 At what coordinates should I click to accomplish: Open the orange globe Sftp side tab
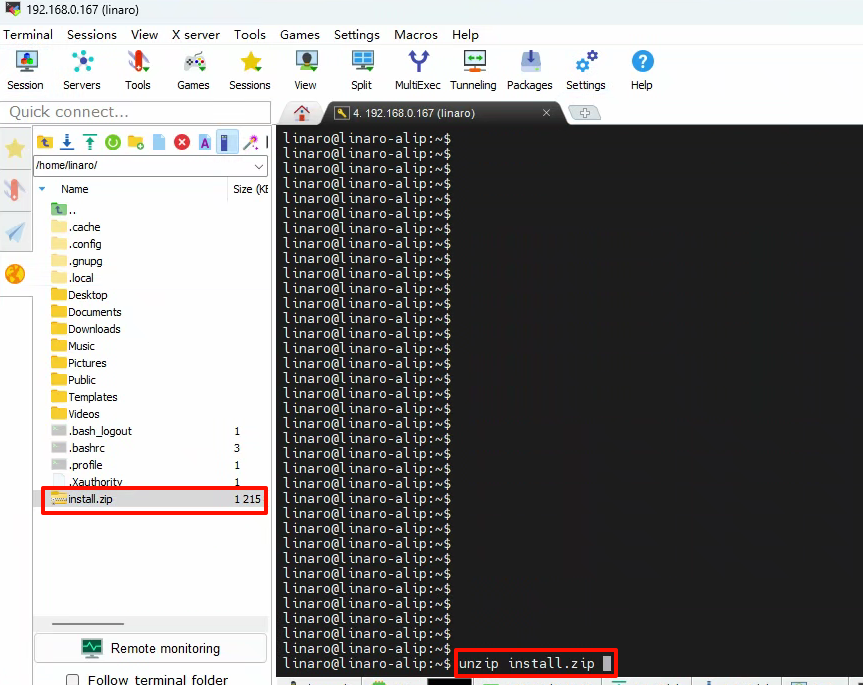point(15,273)
